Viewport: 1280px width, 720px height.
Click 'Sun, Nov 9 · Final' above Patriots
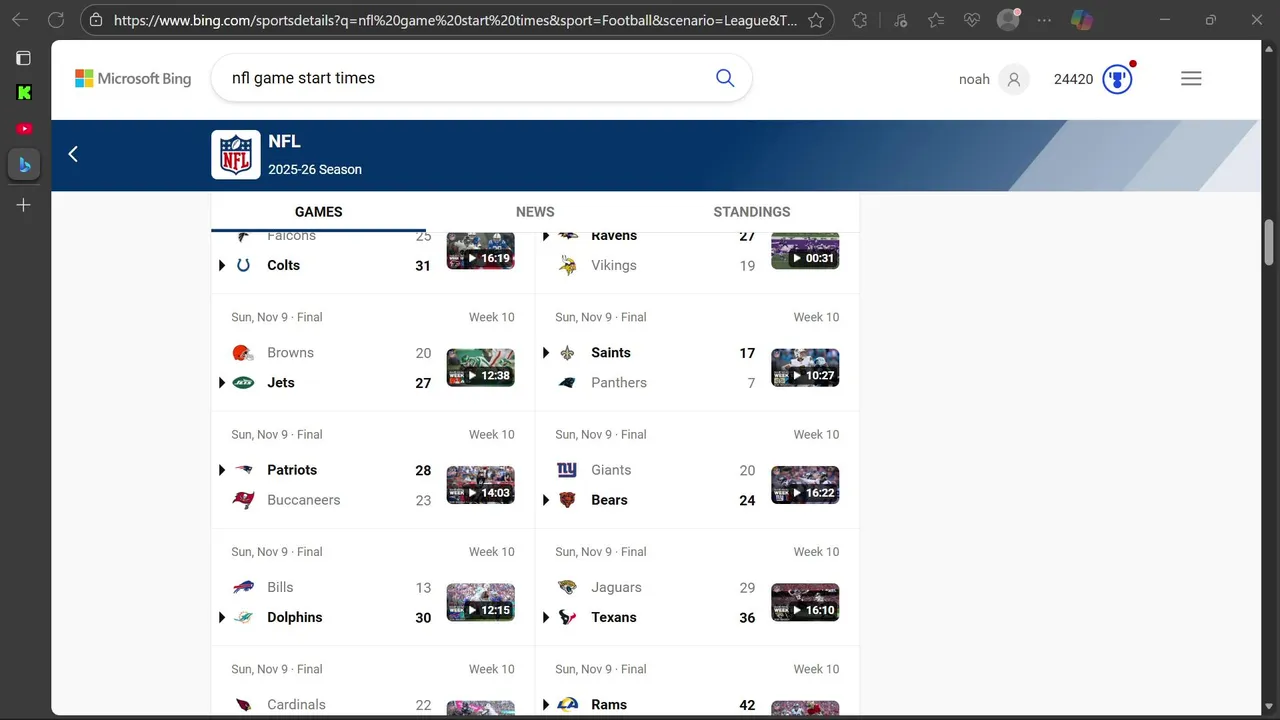coord(277,435)
